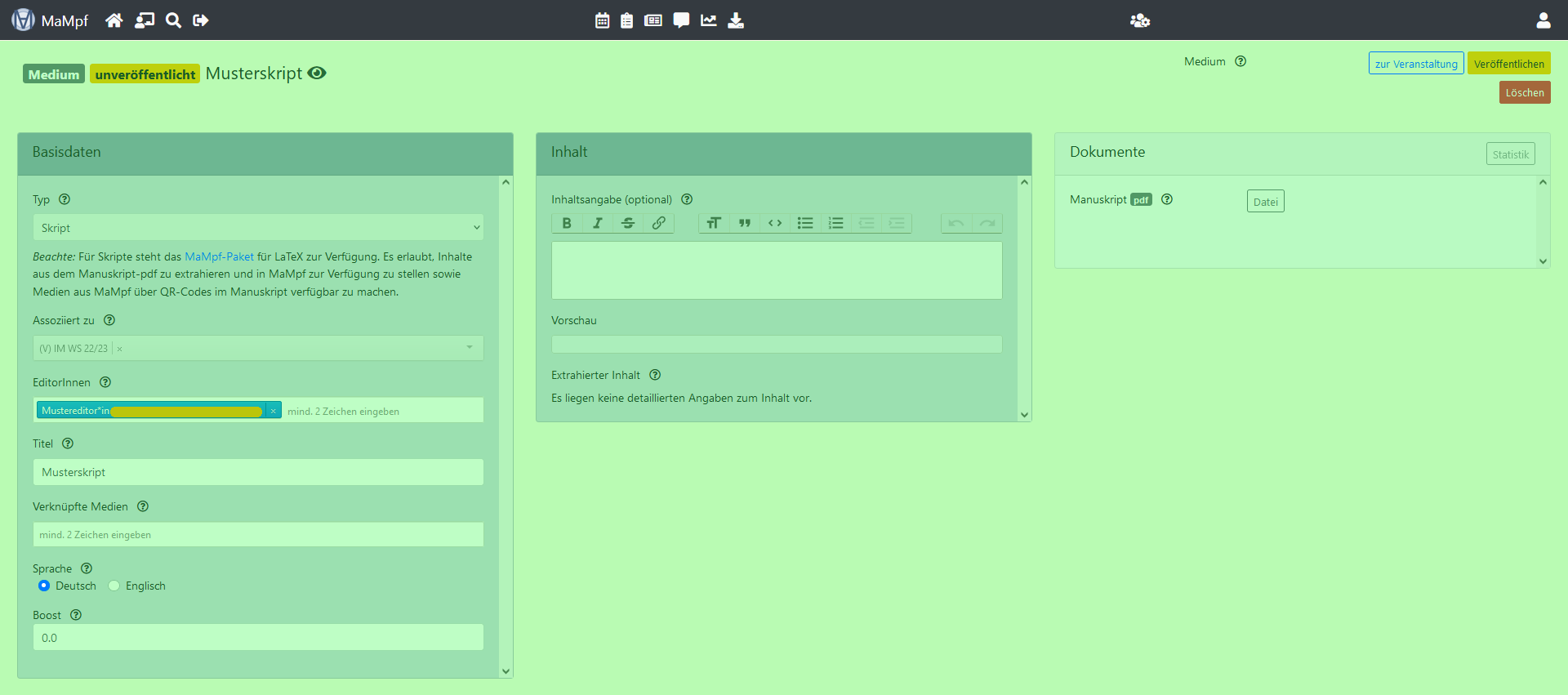Viewport: 1568px width, 695px height.
Task: Click the comments speech bubble icon
Action: (x=681, y=20)
